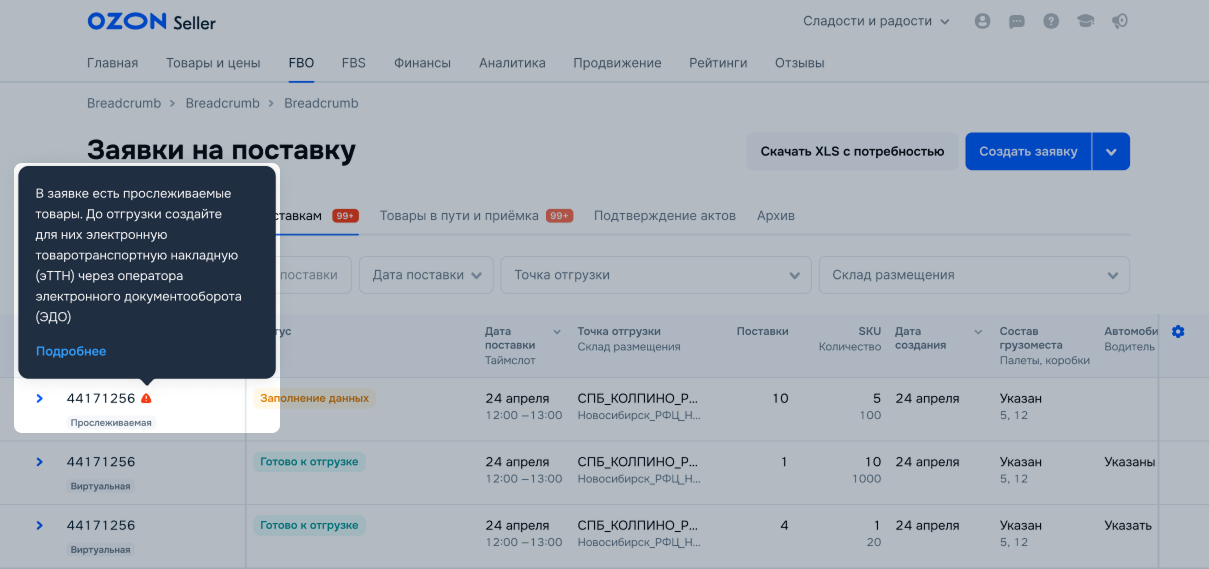Image resolution: width=1209 pixels, height=569 pixels.
Task: Open the user profile icon
Action: tap(982, 21)
